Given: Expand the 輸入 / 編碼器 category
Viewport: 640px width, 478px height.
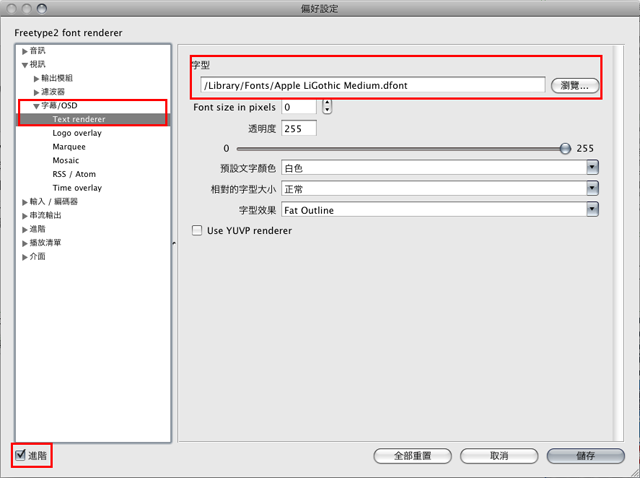Looking at the screenshot, I should tap(24, 202).
